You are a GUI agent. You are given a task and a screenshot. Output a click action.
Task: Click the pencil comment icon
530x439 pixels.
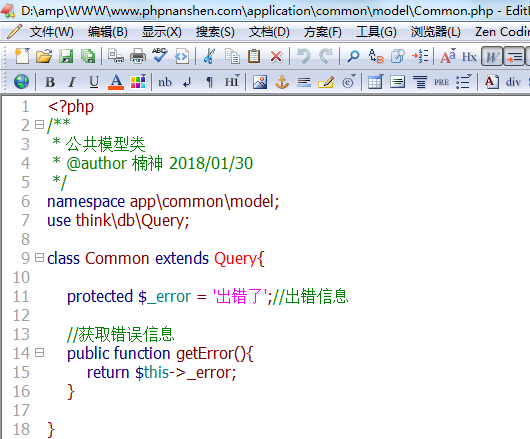click(x=326, y=82)
